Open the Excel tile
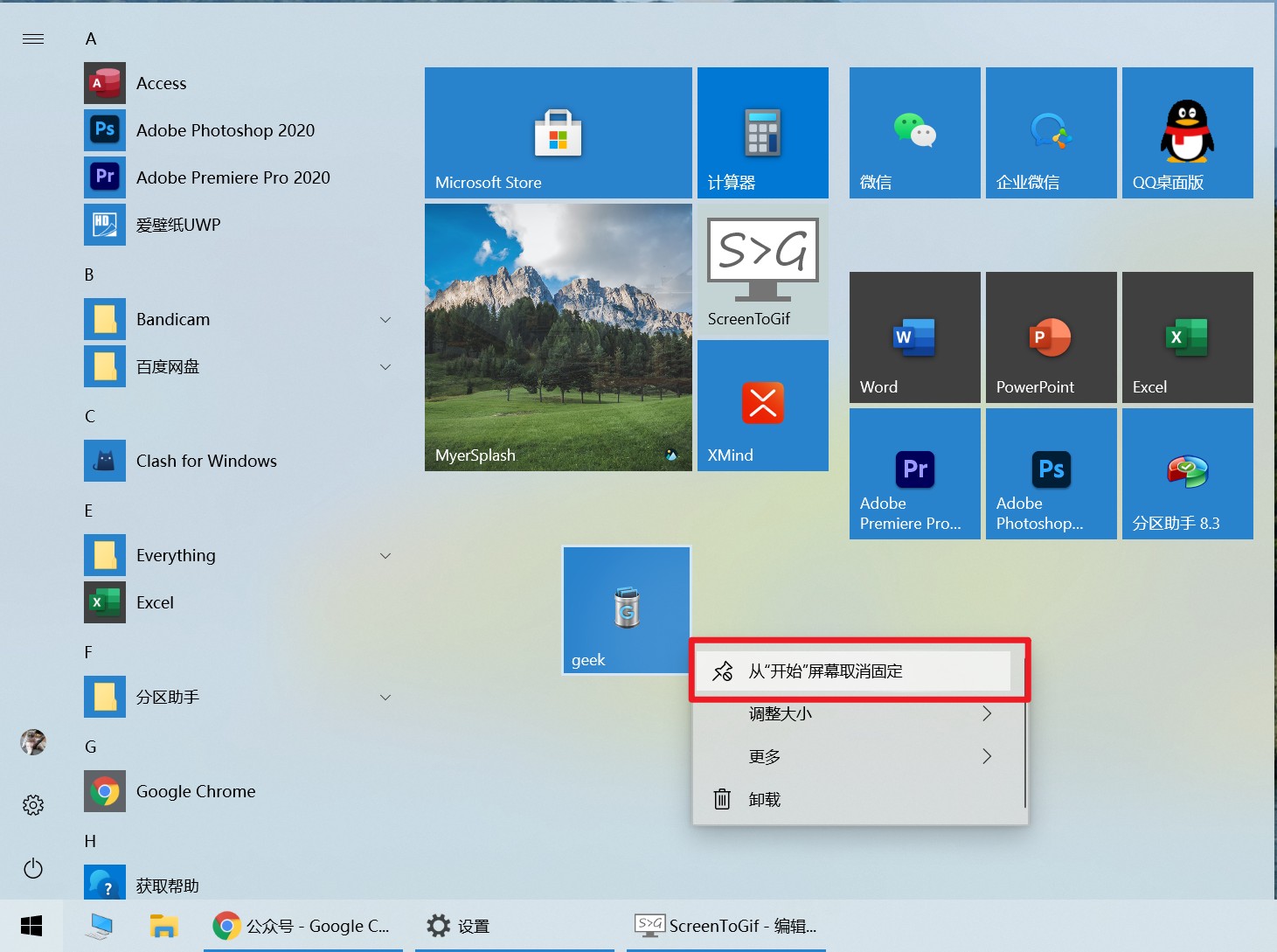This screenshot has width=1277, height=952. [x=1188, y=337]
